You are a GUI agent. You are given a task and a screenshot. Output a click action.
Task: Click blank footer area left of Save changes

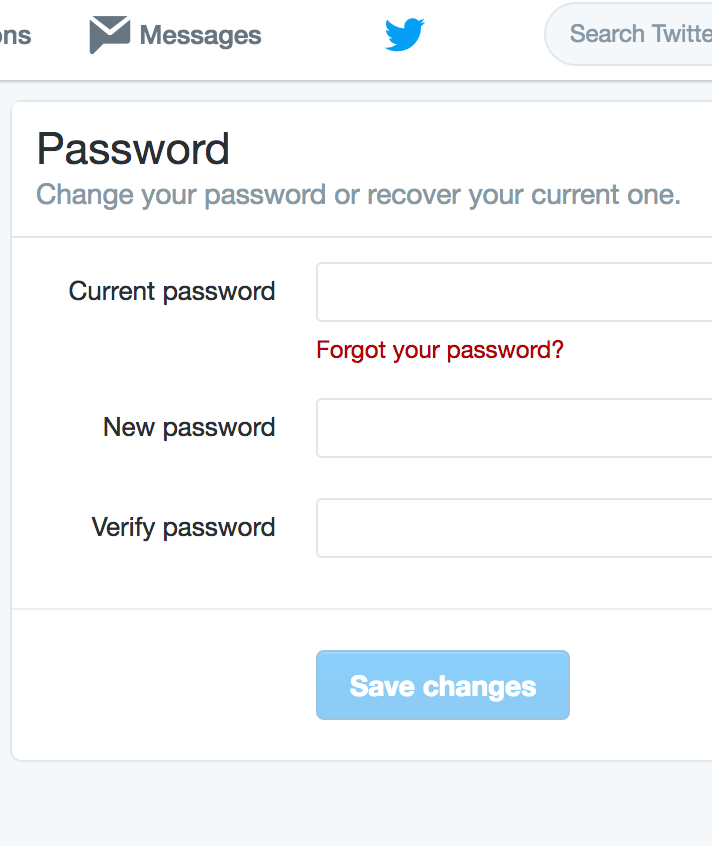tap(162, 685)
